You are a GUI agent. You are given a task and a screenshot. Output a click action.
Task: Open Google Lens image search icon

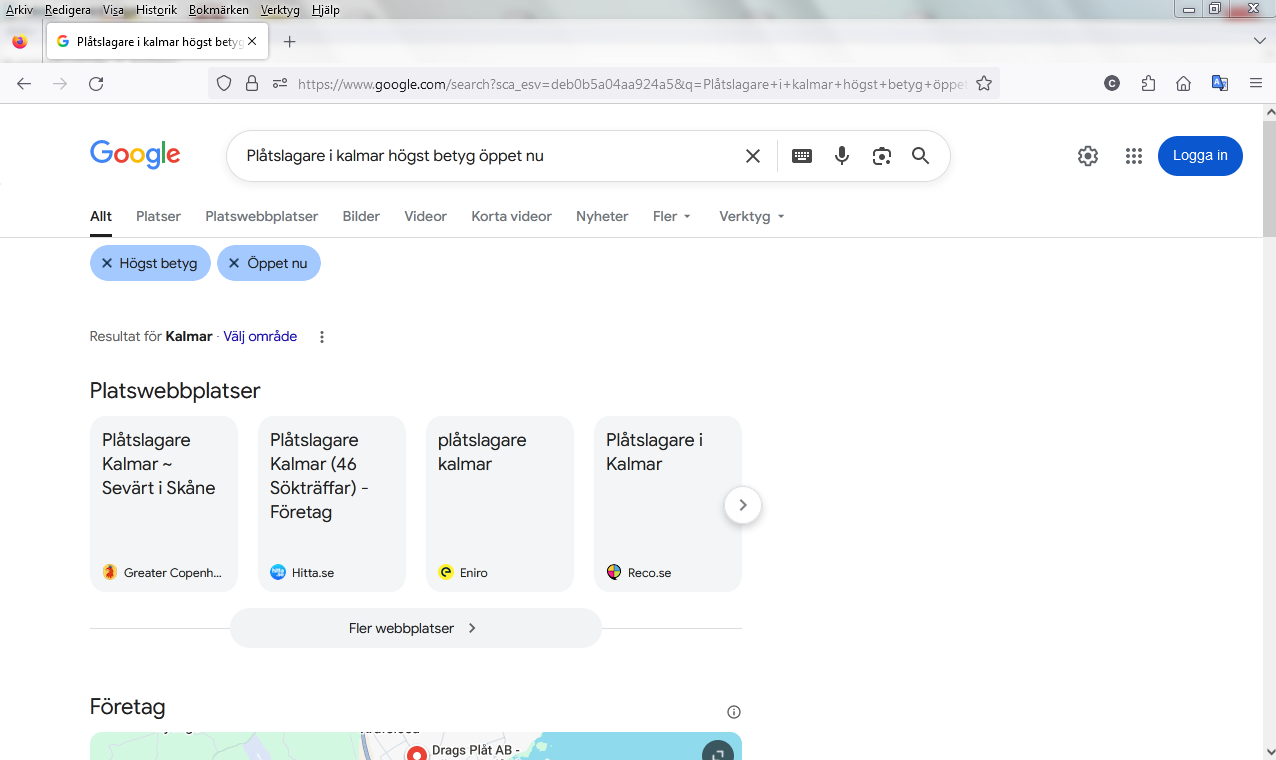(x=881, y=156)
